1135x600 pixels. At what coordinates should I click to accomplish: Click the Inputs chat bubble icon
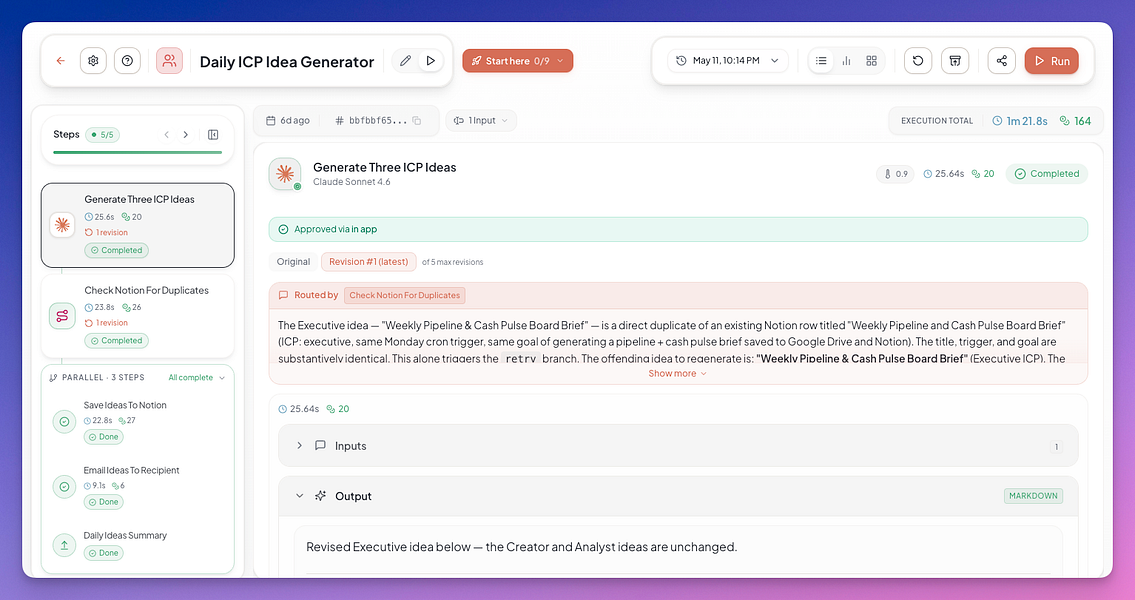point(320,446)
